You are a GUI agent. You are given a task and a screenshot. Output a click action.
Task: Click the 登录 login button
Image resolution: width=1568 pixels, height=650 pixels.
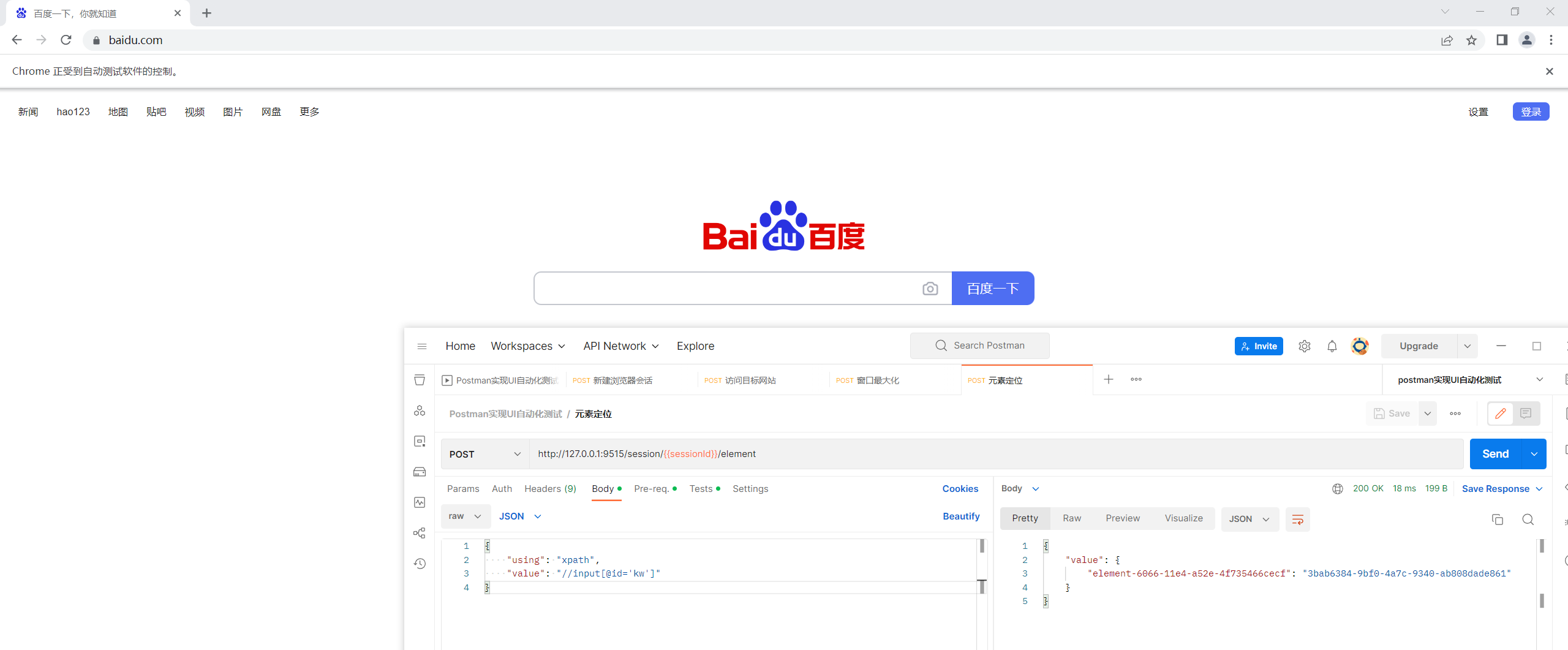pos(1531,111)
